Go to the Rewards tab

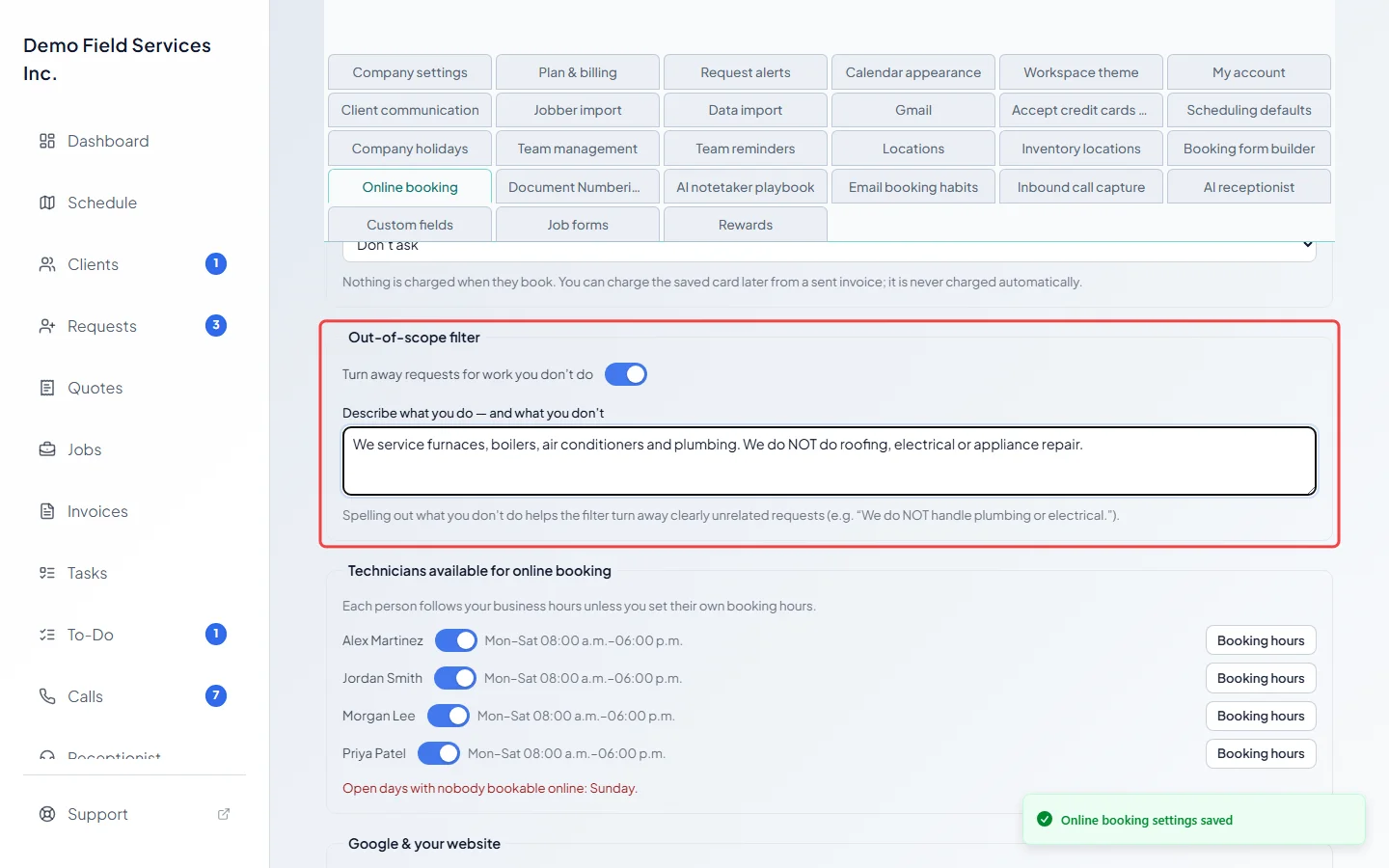pos(746,225)
